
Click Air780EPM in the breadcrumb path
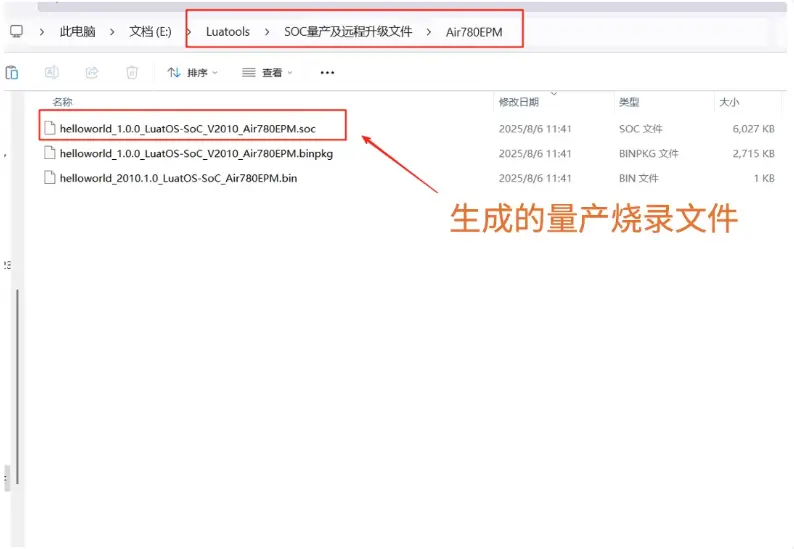pyautogui.click(x=474, y=32)
